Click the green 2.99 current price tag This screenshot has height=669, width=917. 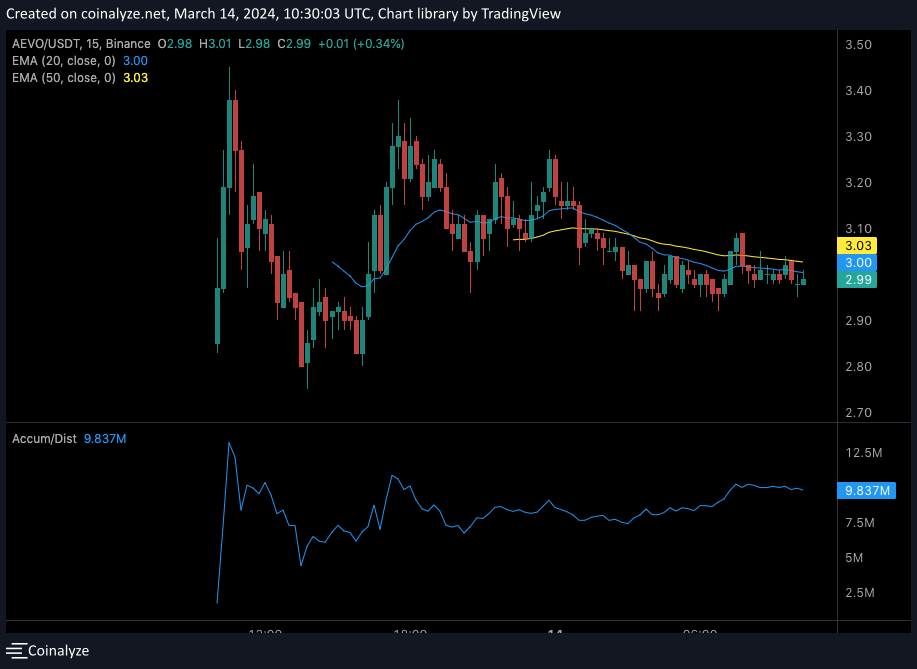(860, 280)
